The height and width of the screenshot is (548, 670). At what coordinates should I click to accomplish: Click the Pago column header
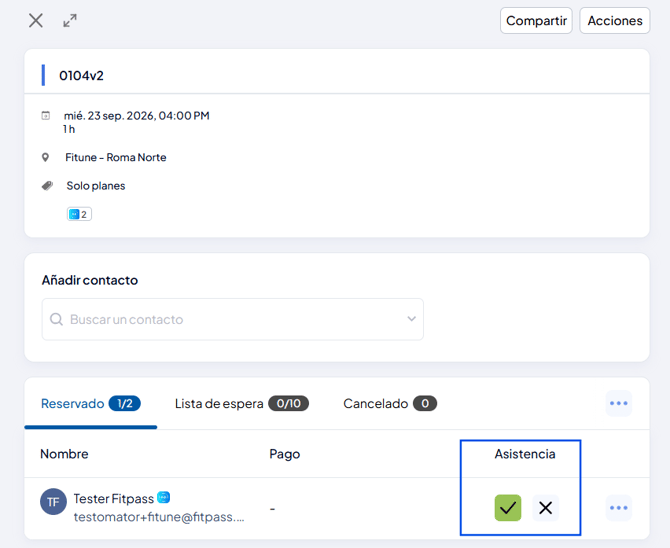click(x=285, y=454)
